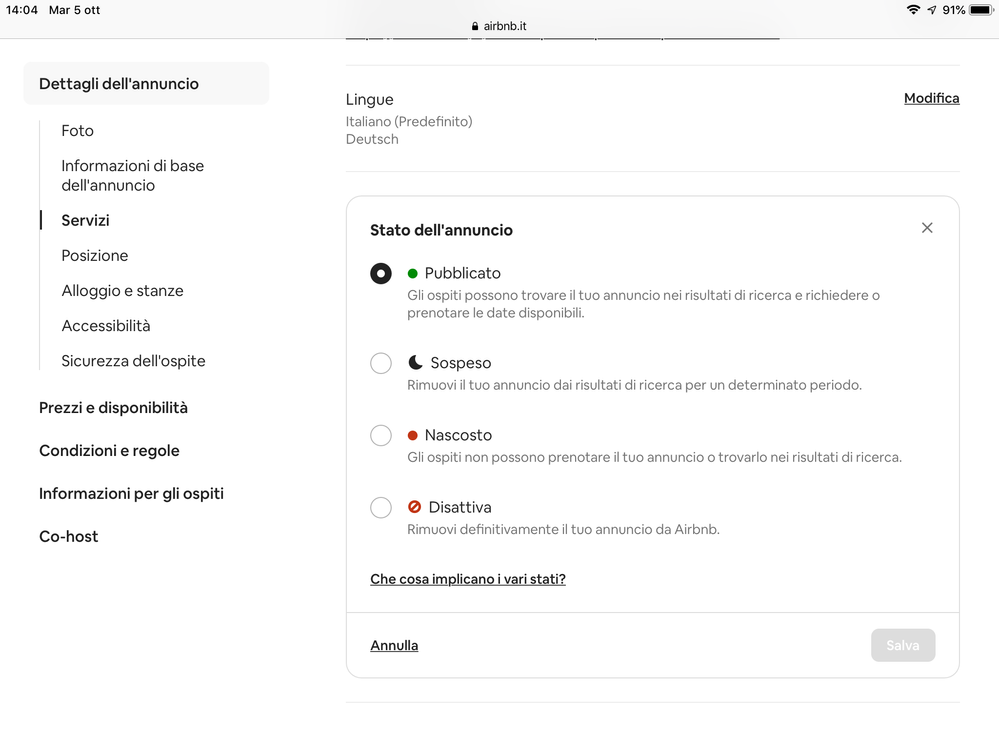Image resolution: width=999 pixels, height=749 pixels.
Task: Open the Foto sidebar item
Action: pyautogui.click(x=77, y=131)
